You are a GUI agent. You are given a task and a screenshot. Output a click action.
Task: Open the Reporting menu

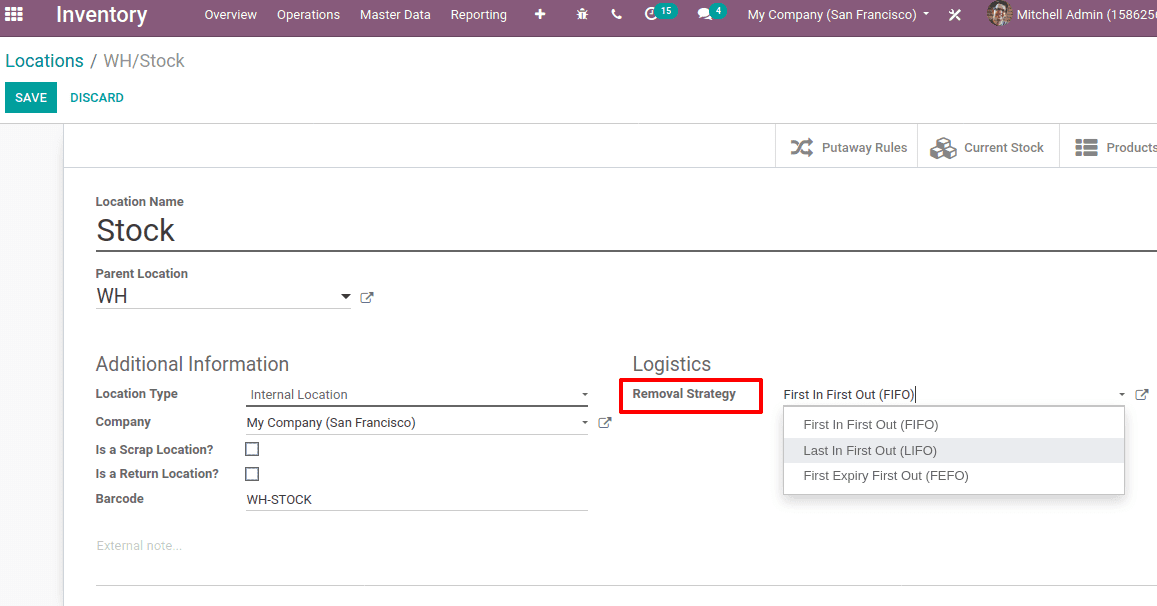[479, 14]
